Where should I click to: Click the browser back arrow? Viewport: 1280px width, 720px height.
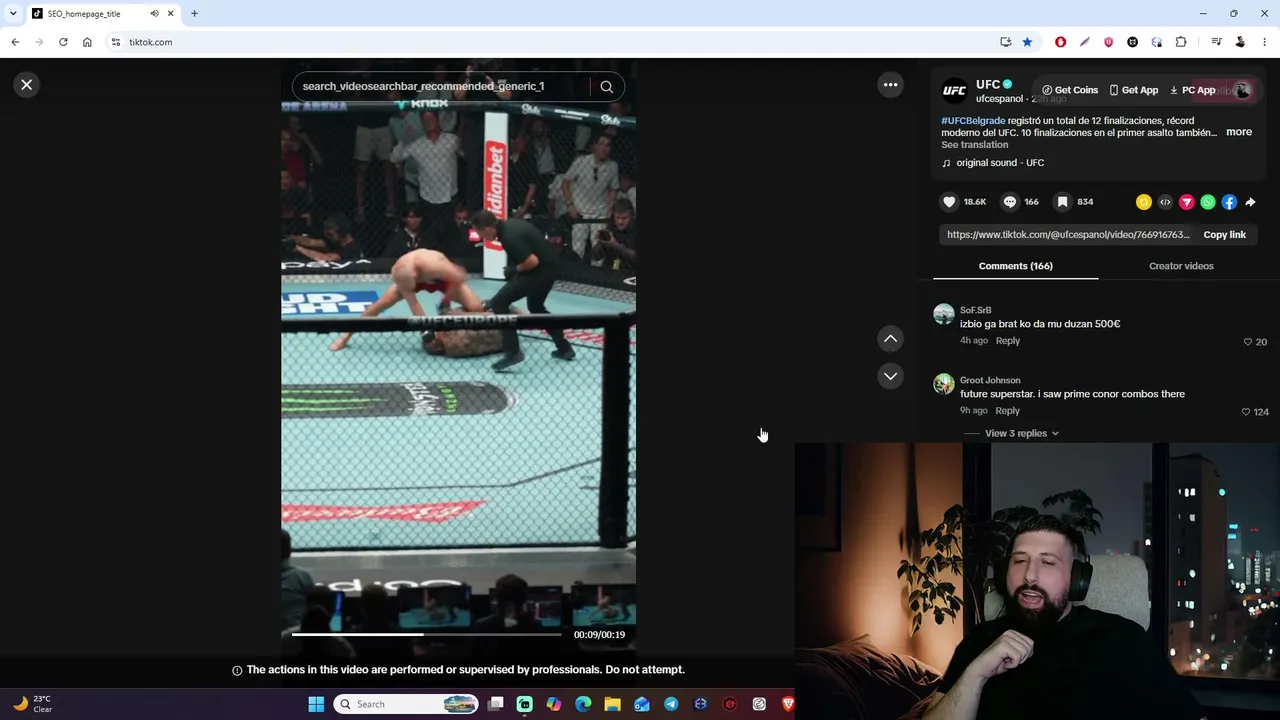15,42
